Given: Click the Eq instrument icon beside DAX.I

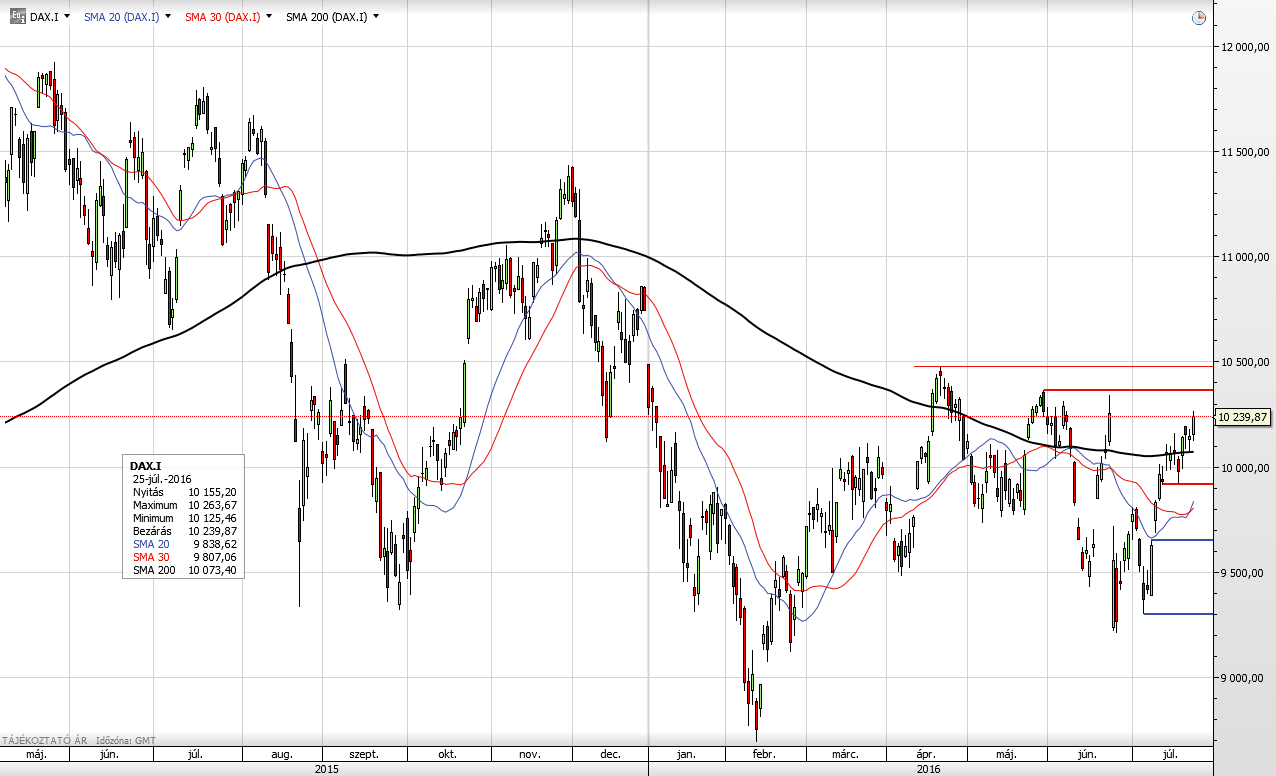Looking at the screenshot, I should coord(17,16).
